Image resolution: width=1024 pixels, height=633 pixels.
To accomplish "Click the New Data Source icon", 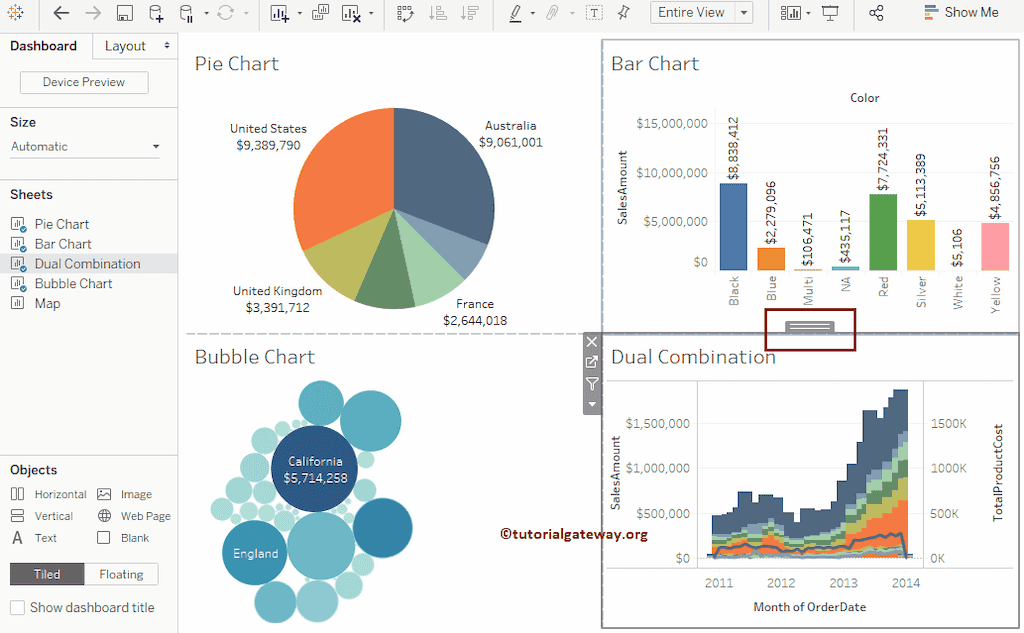I will [x=156, y=13].
